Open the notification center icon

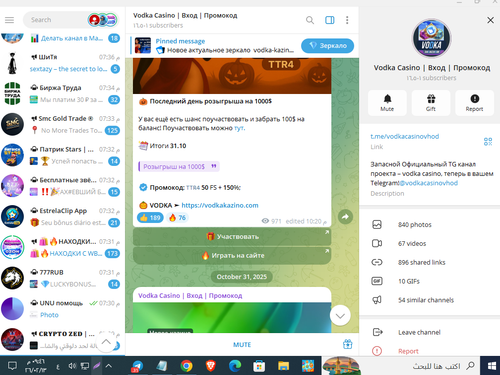[12, 366]
